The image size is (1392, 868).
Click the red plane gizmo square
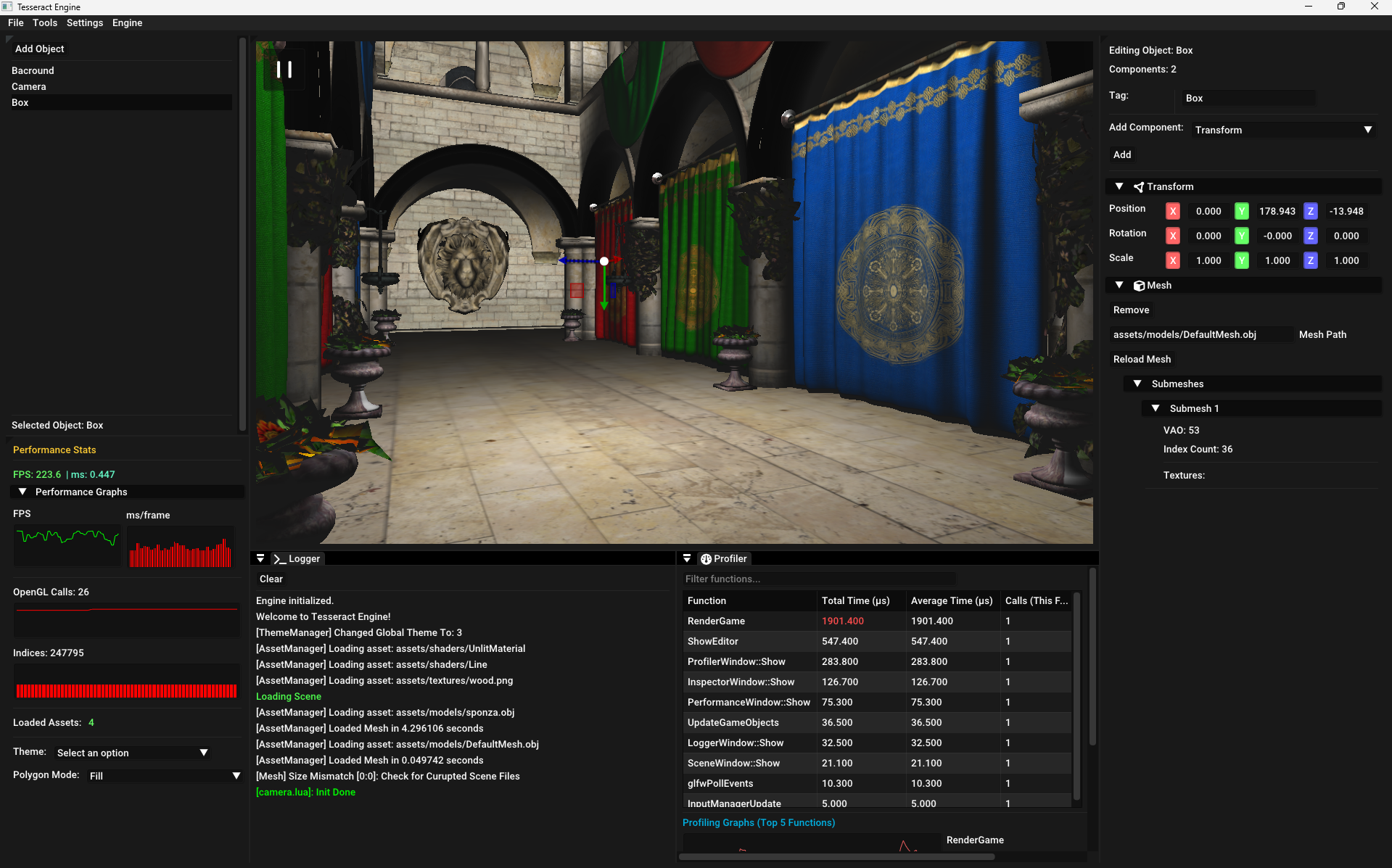pyautogui.click(x=577, y=291)
